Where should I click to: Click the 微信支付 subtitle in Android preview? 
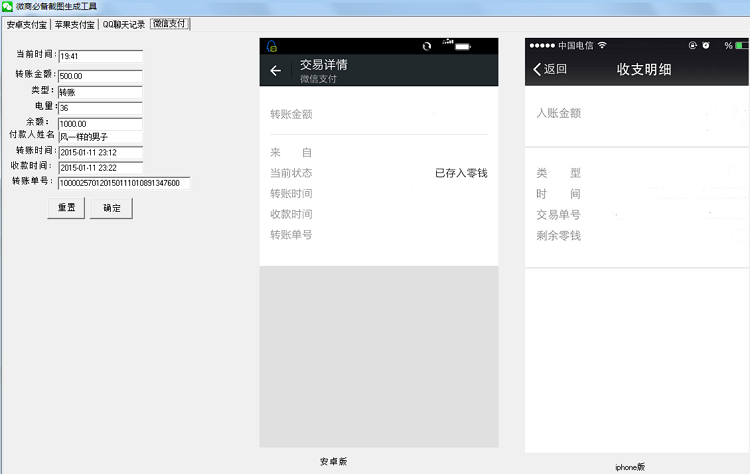pos(318,79)
